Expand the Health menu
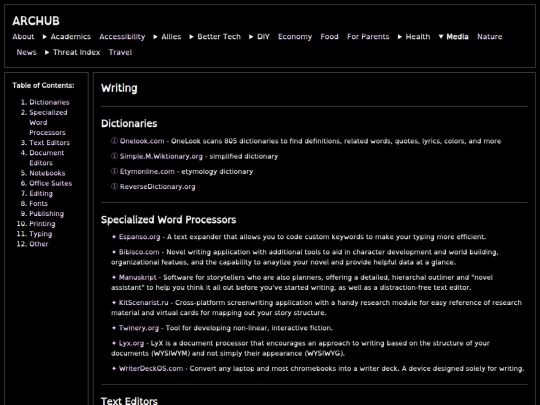The width and height of the screenshot is (540, 405). [414, 37]
